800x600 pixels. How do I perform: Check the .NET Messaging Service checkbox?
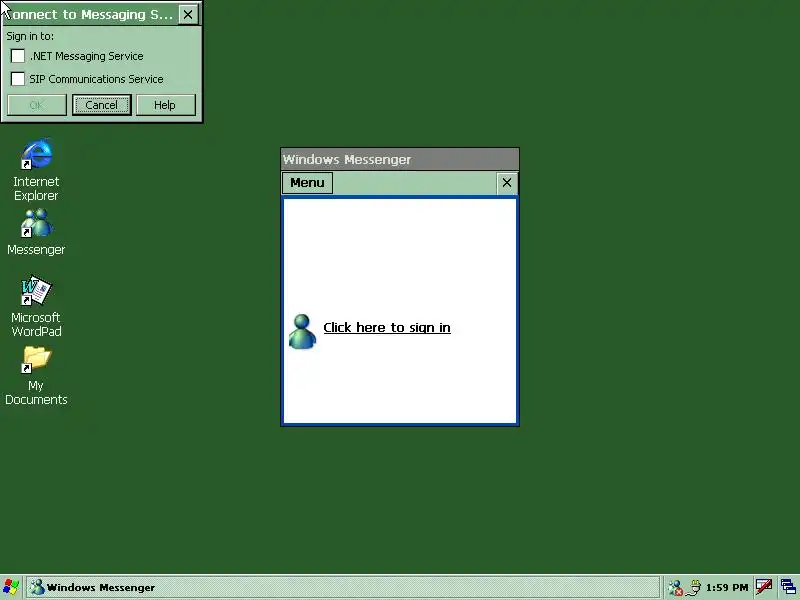(x=18, y=56)
